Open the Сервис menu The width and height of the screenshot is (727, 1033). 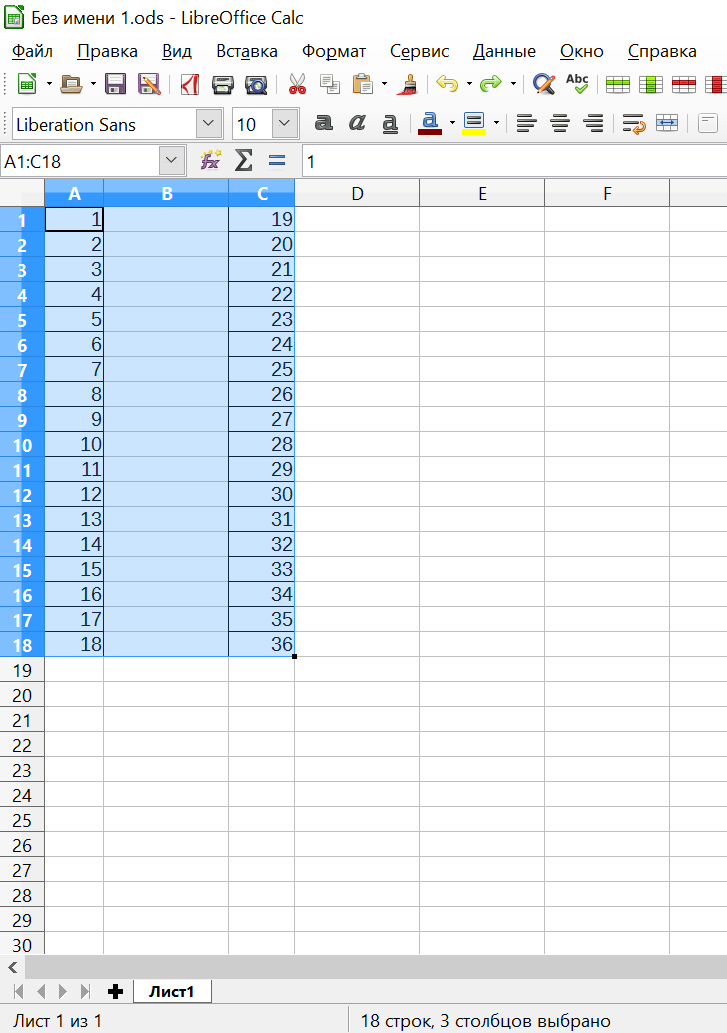419,51
